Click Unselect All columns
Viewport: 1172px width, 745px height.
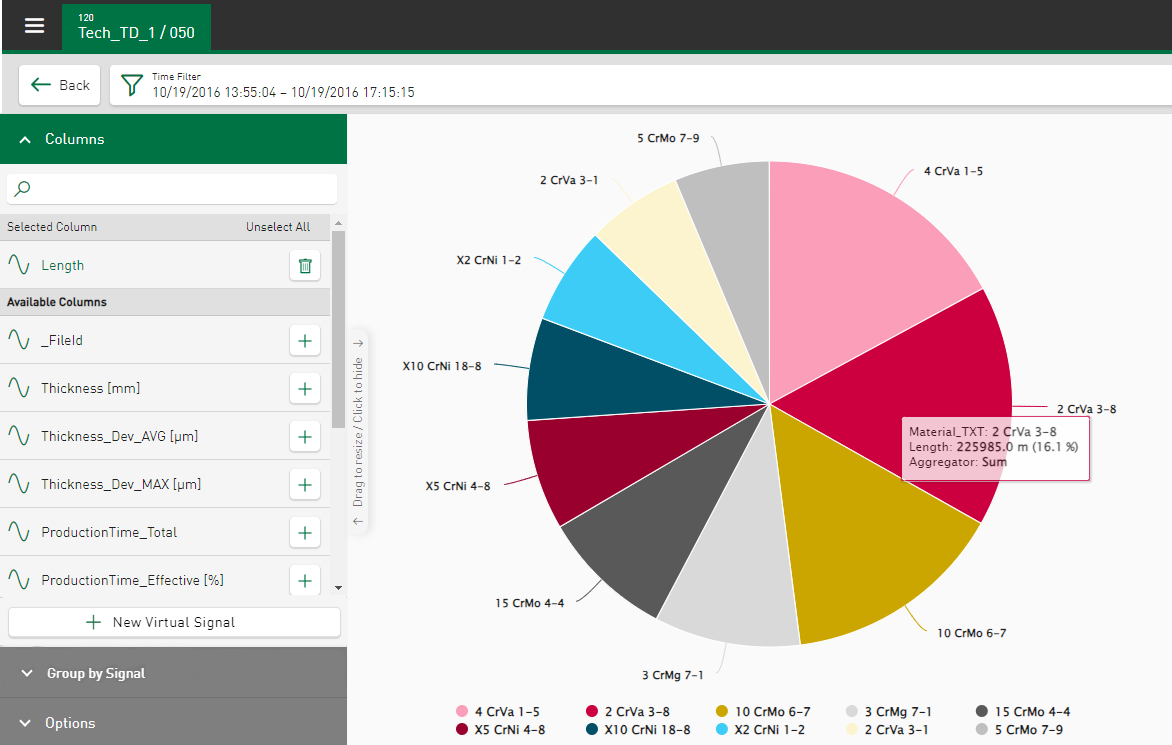278,227
